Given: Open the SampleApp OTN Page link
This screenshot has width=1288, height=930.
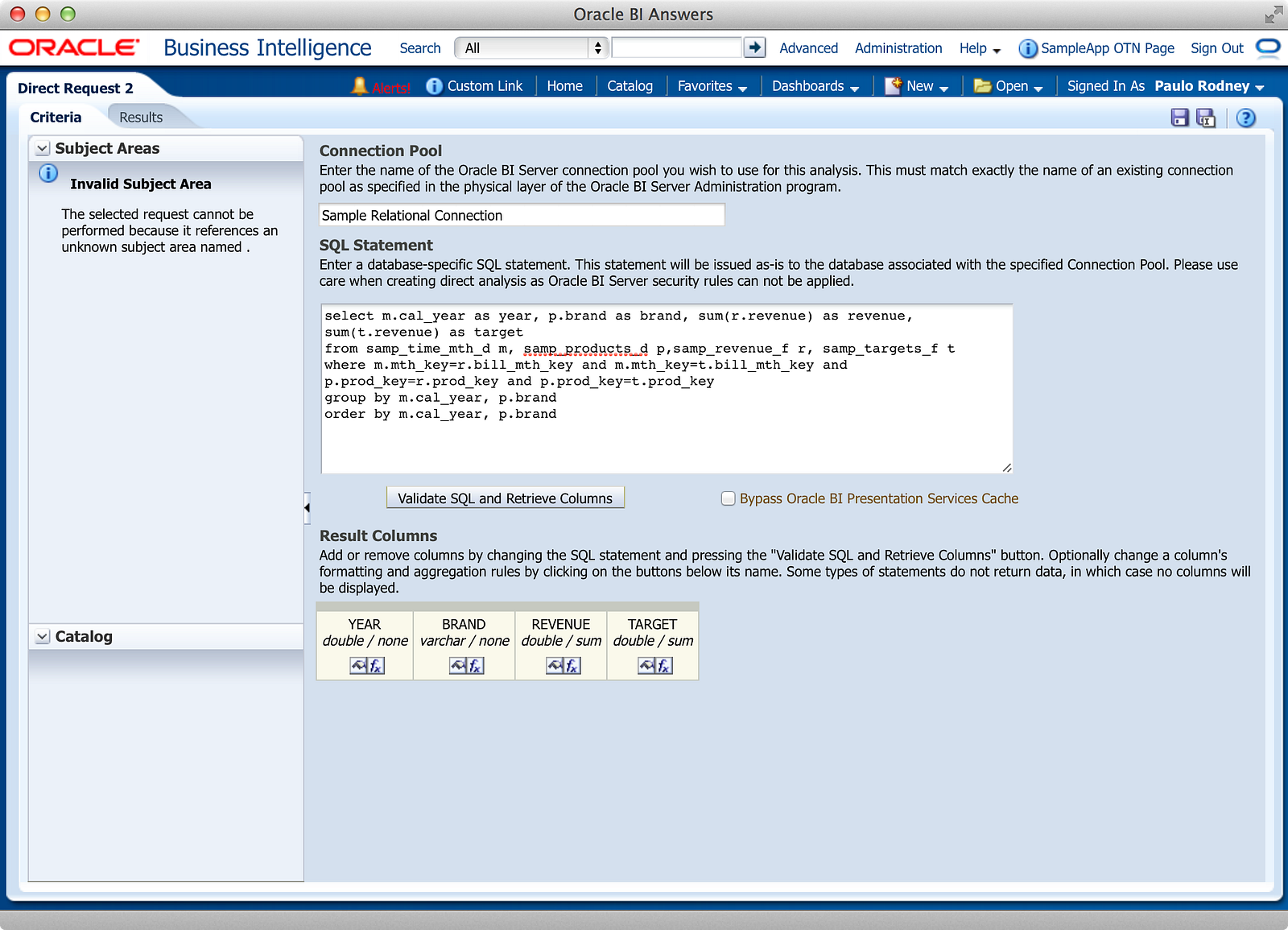Looking at the screenshot, I should [x=1108, y=48].
